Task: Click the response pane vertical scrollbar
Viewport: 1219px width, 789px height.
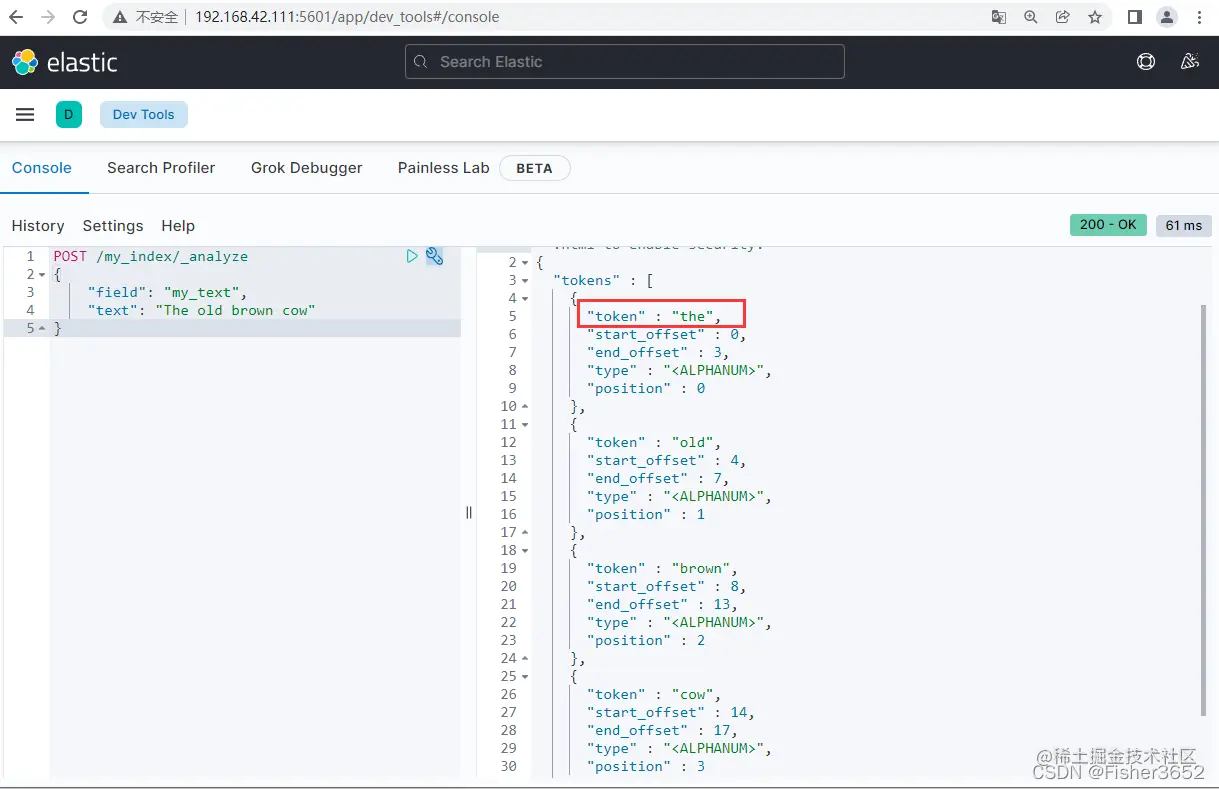Action: 1204,510
